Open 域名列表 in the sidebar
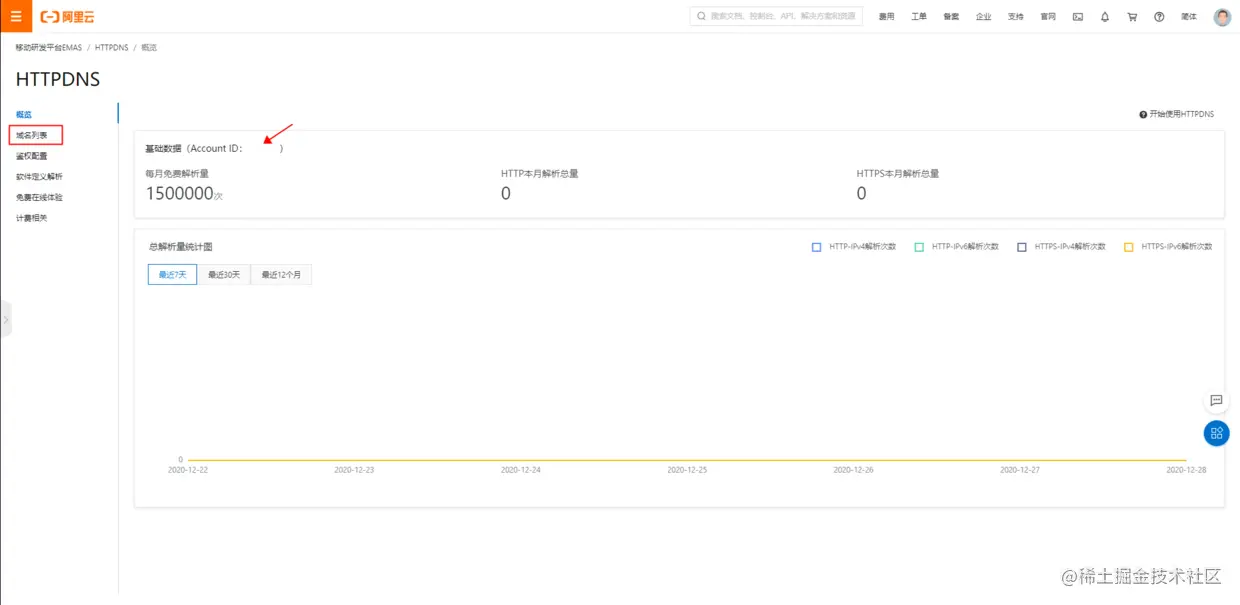 pos(32,135)
